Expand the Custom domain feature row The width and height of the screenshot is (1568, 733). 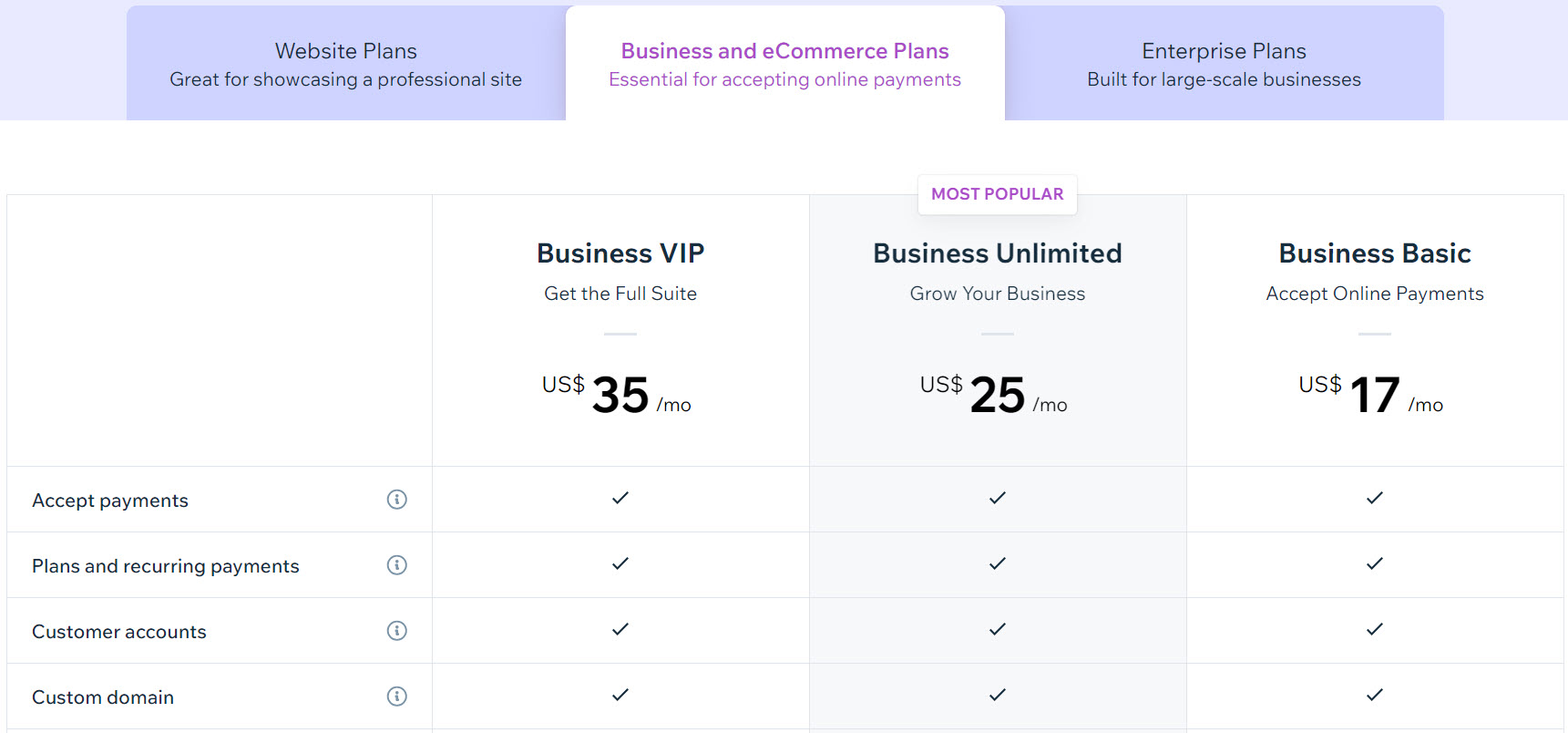coord(103,696)
